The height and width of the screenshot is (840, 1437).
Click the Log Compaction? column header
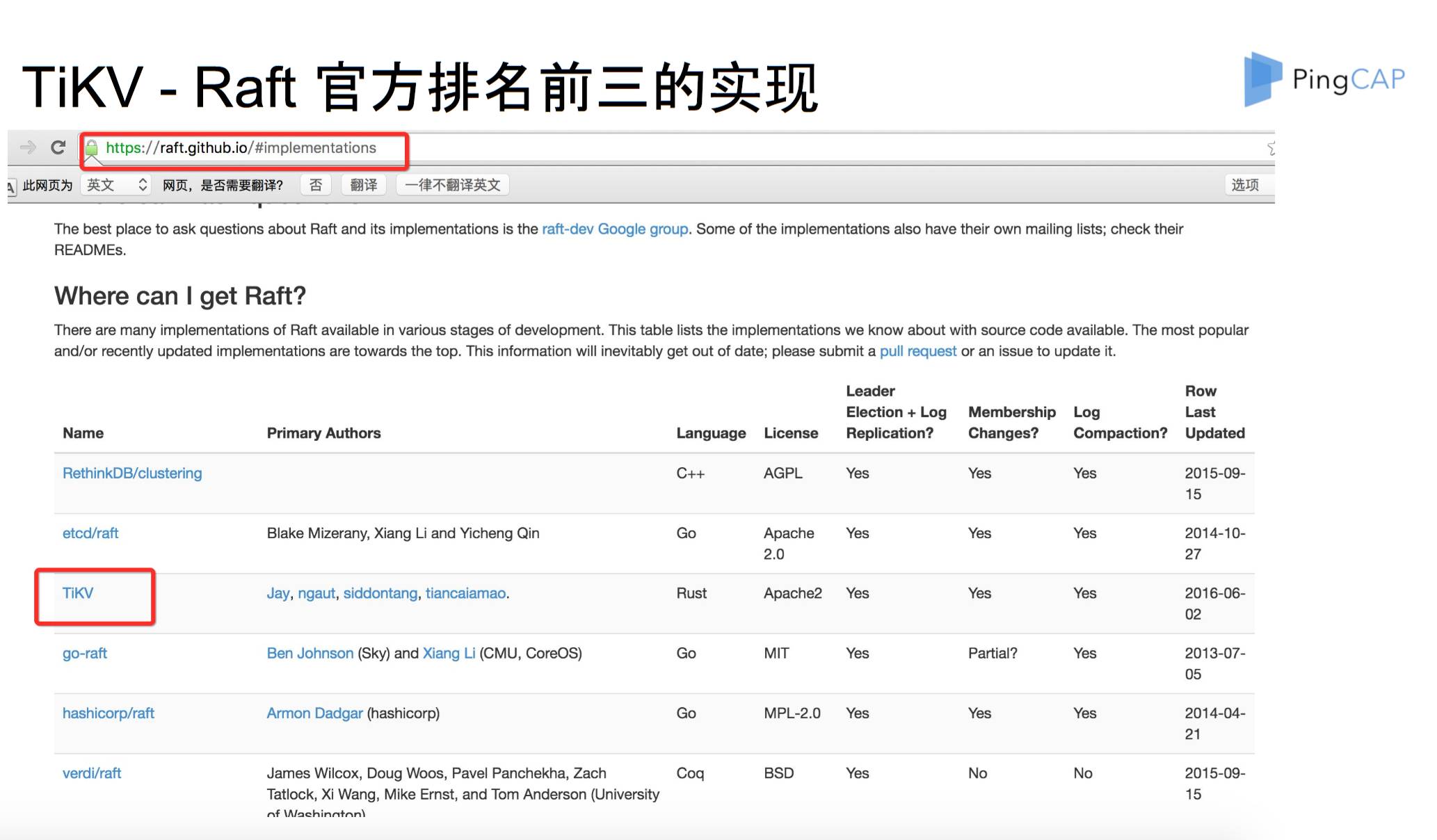coord(1121,422)
